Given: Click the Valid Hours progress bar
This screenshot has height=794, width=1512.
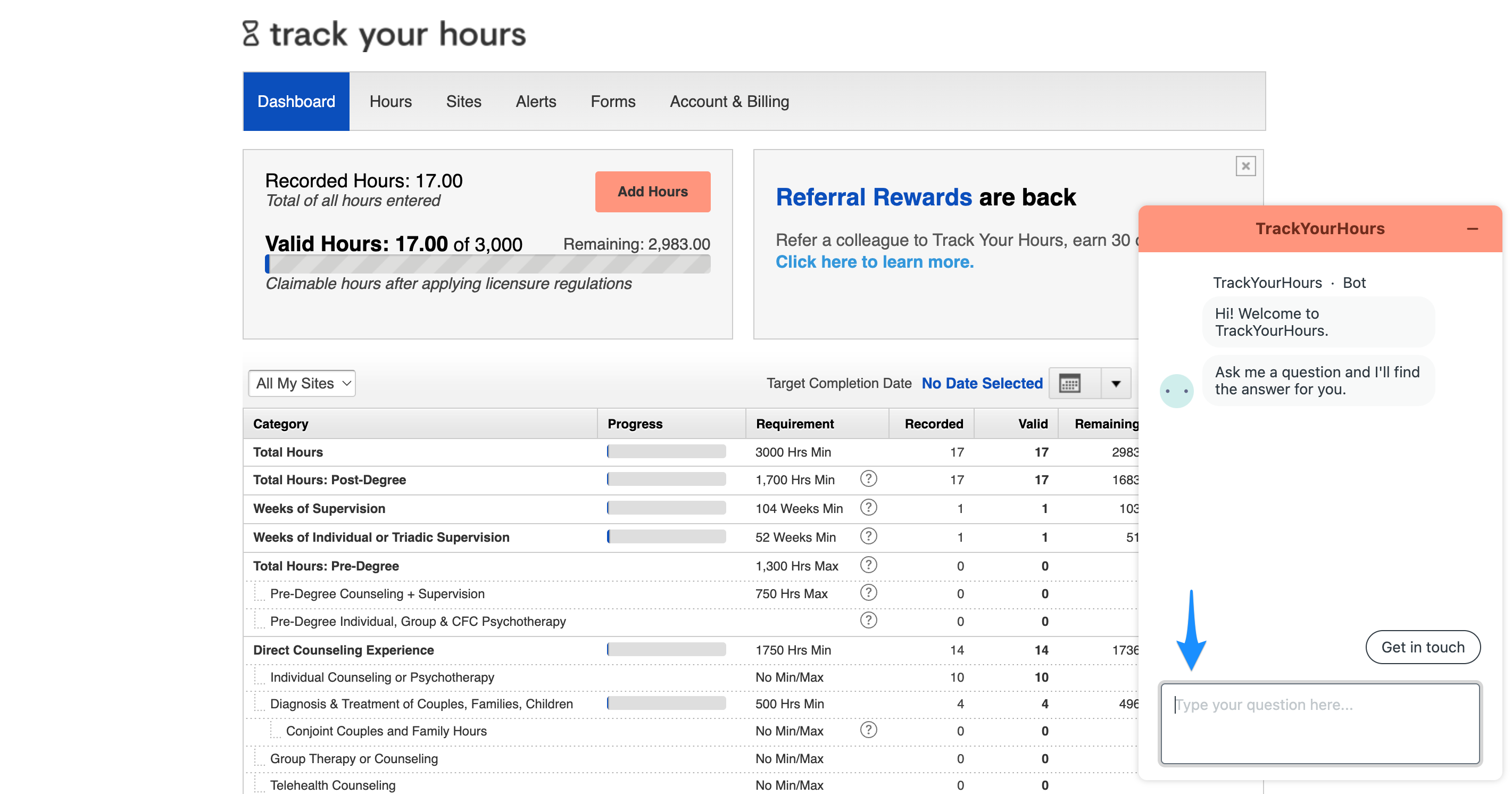Looking at the screenshot, I should coord(488,264).
